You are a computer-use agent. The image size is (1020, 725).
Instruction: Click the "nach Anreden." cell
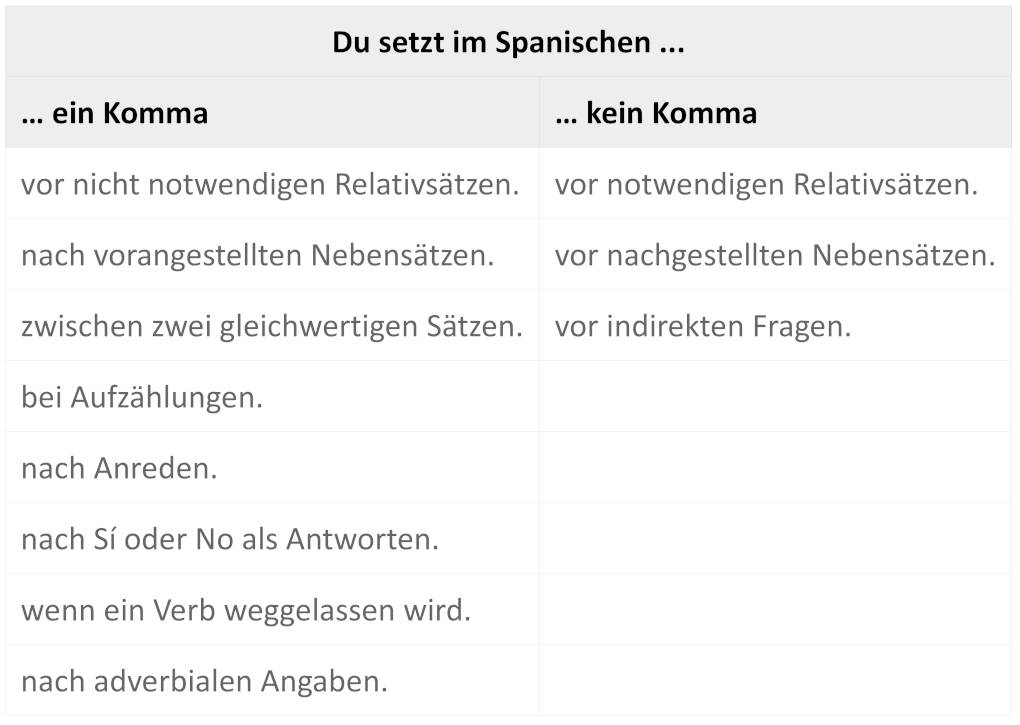coord(119,468)
